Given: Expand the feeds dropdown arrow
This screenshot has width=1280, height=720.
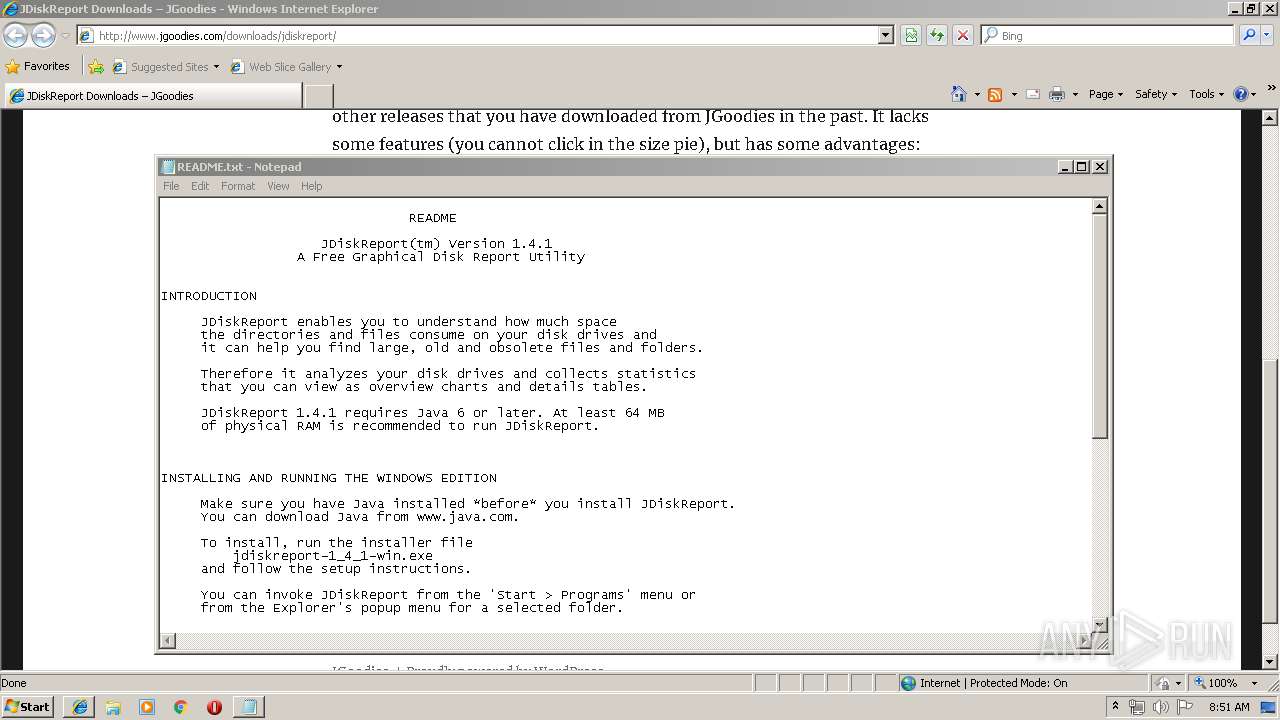Looking at the screenshot, I should click(x=1013, y=94).
